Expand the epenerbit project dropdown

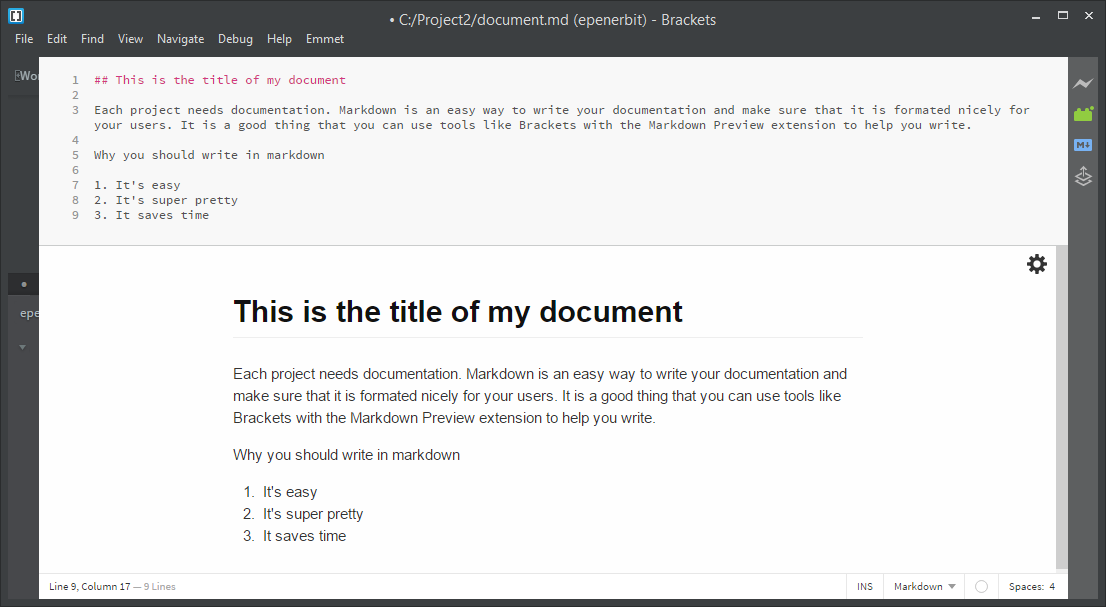click(22, 346)
